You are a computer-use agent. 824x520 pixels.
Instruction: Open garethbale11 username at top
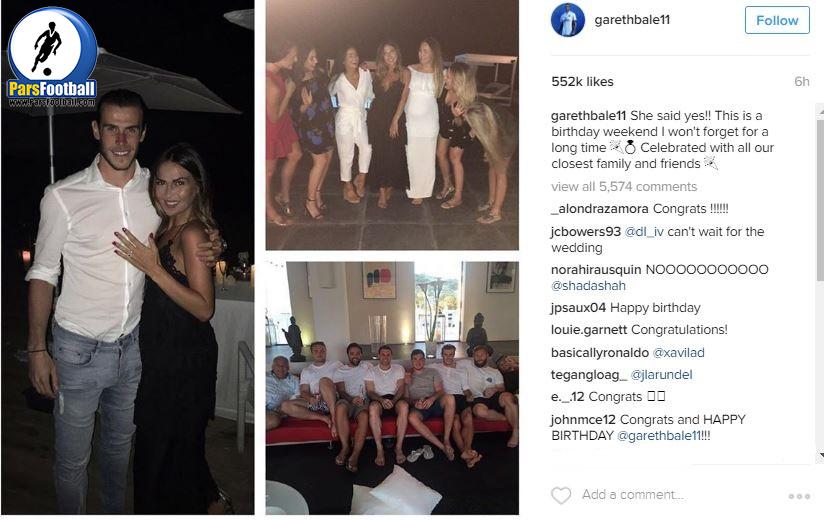[x=632, y=20]
